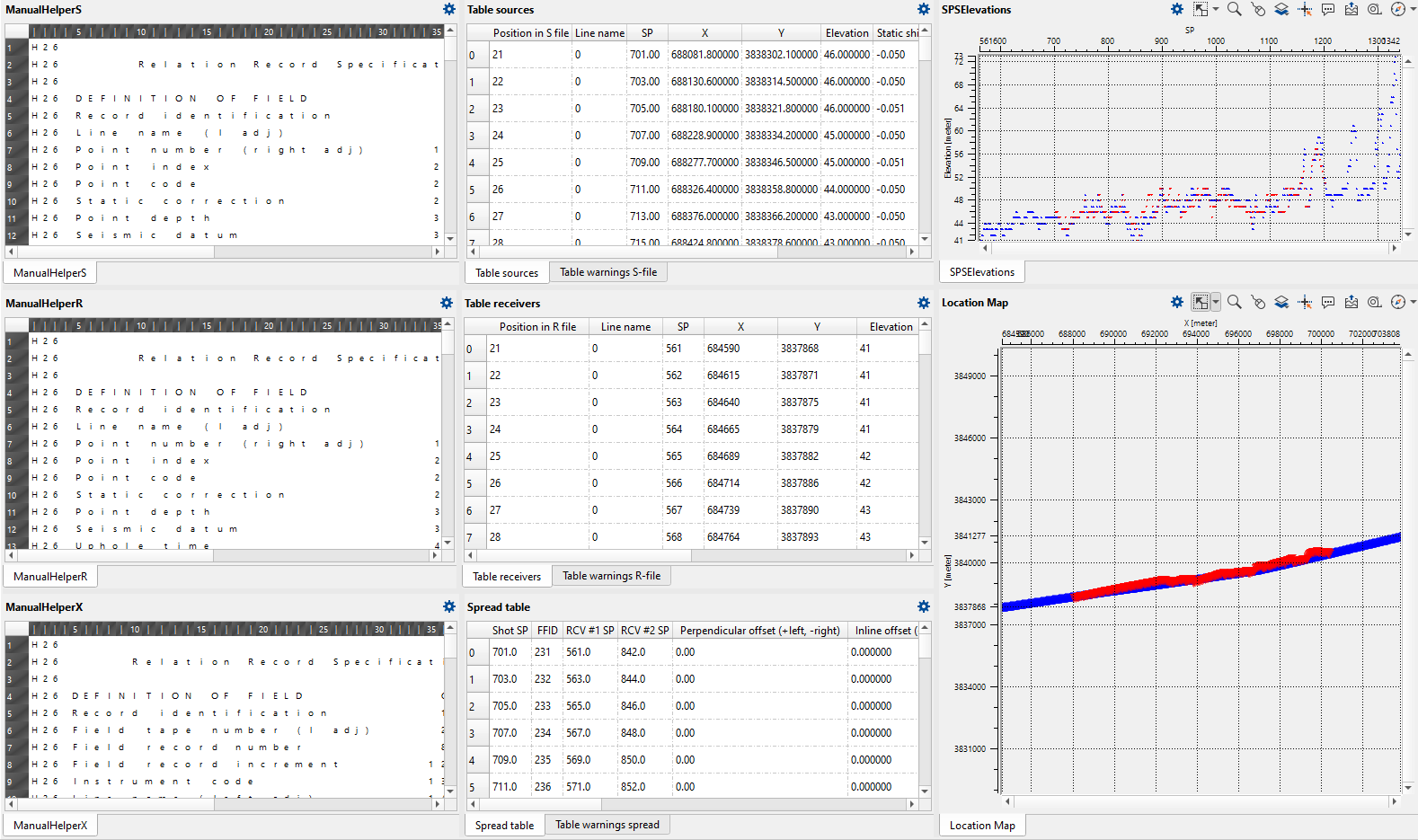Activate crosshair cursor tool in Location Map
This screenshot has width=1418, height=840.
[x=1305, y=303]
